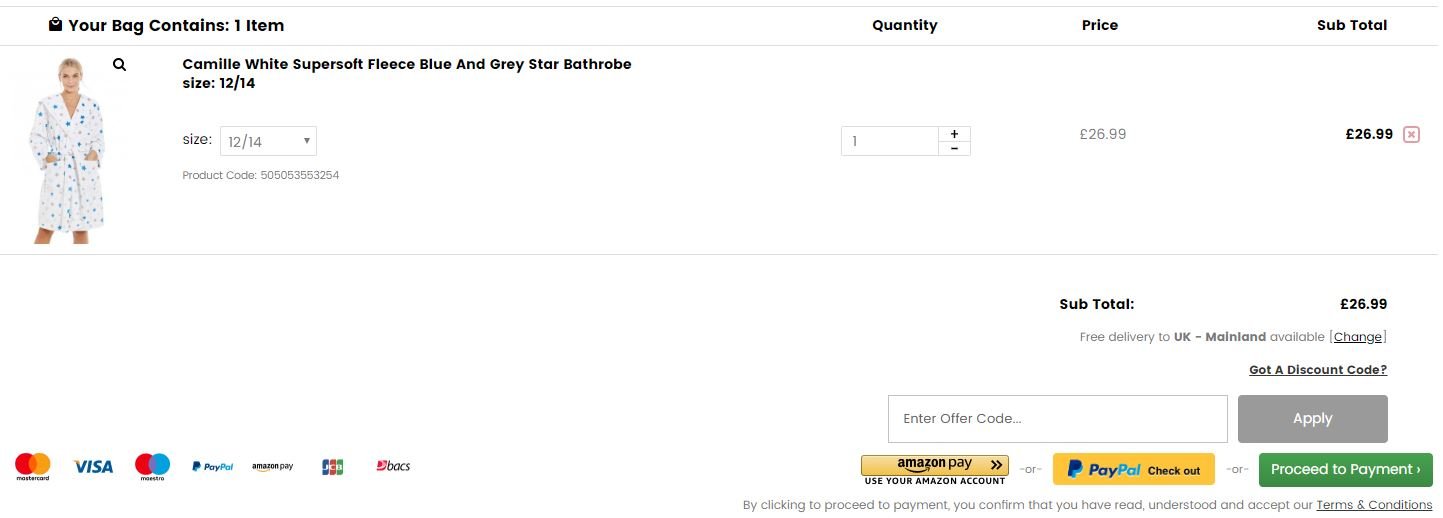Click the Visa payment logo

click(x=93, y=466)
